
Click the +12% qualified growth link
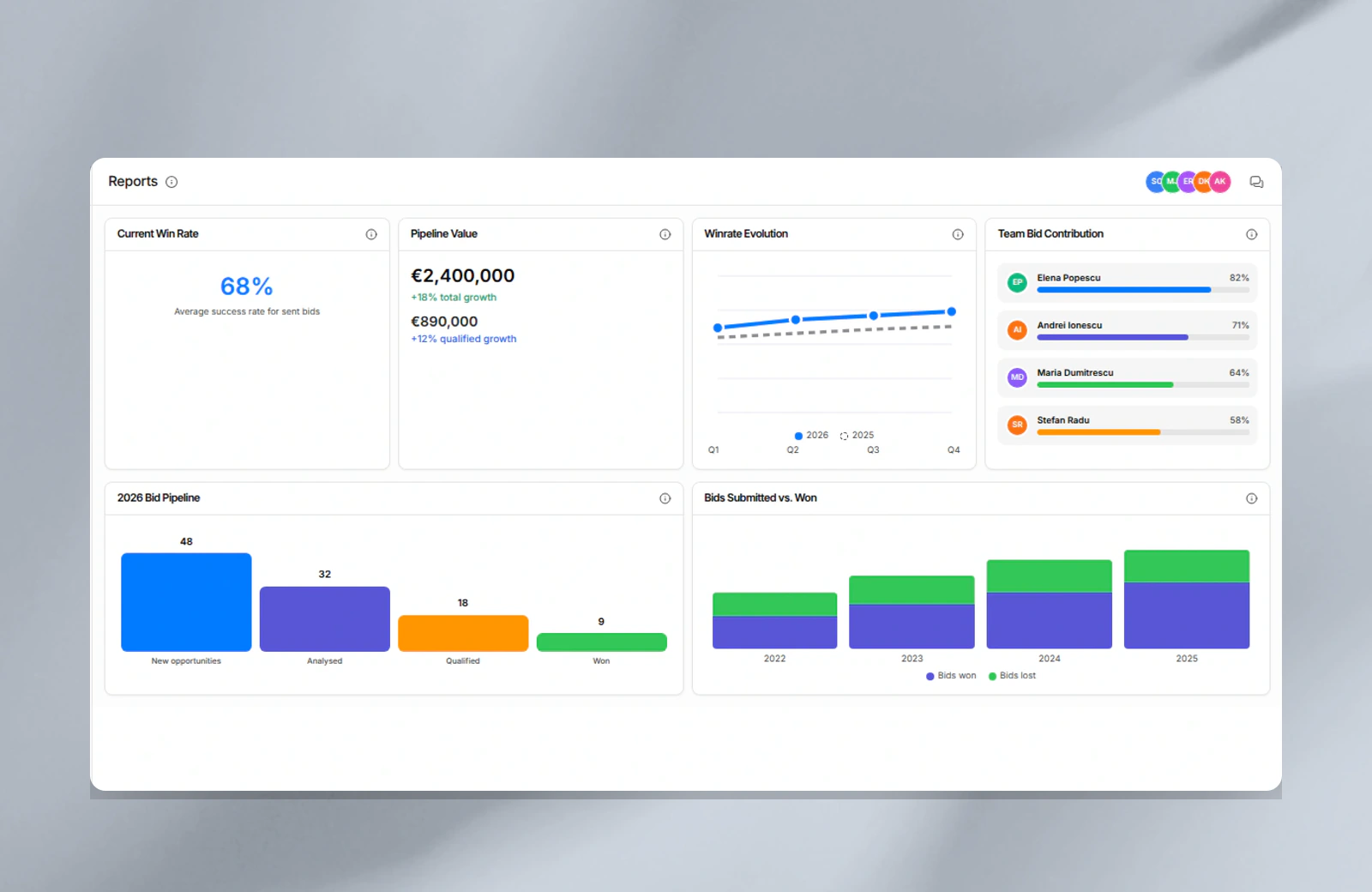point(464,339)
